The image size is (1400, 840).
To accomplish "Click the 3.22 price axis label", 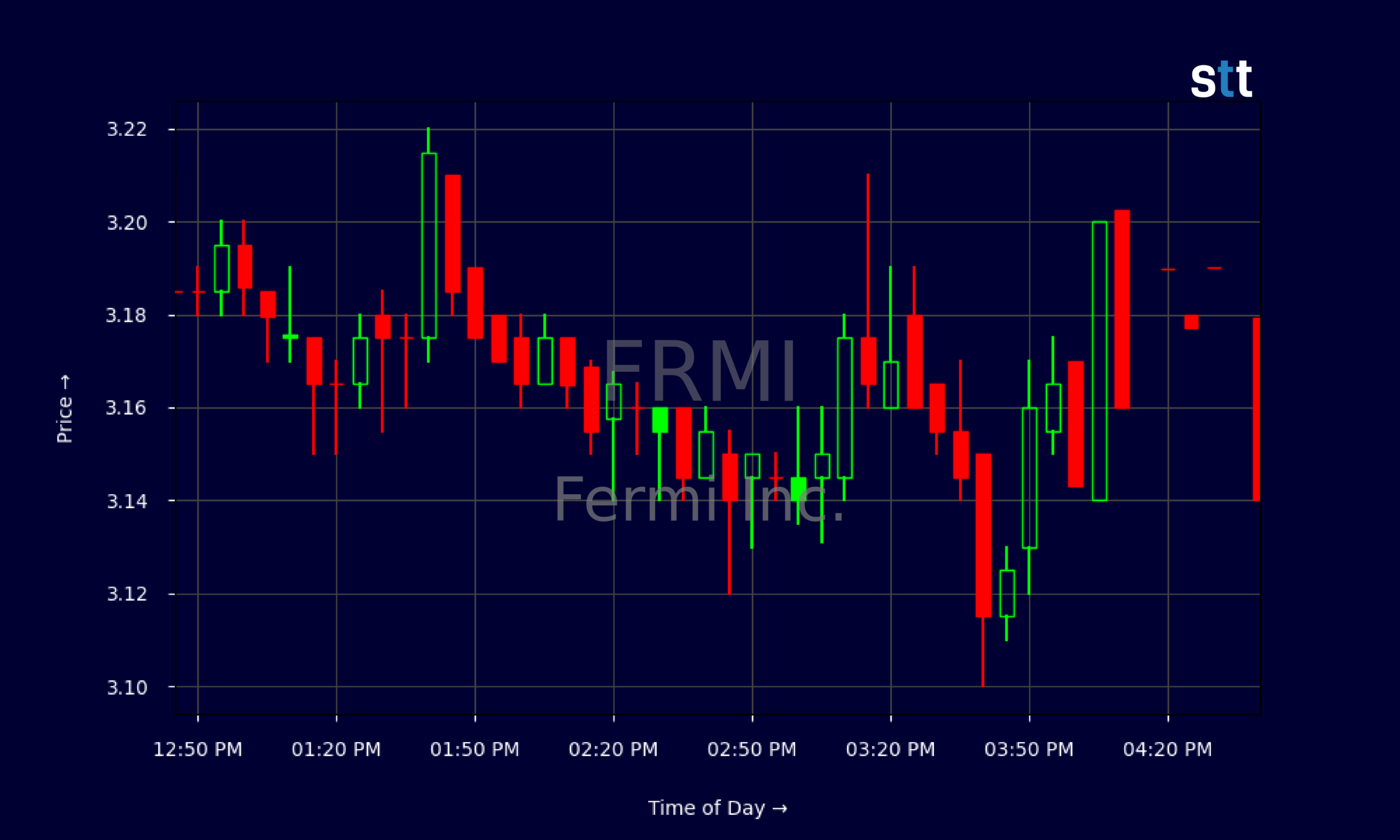I will [127, 130].
